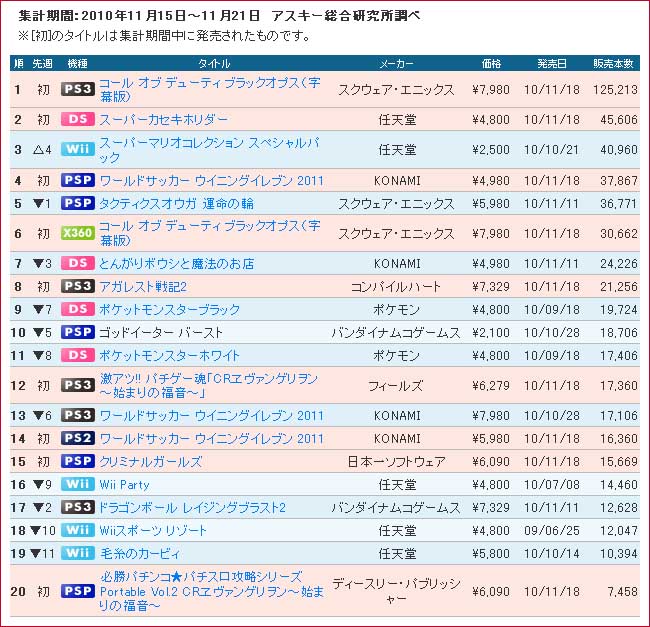Click the PSP badge beside クリミナルガールズ
The width and height of the screenshot is (650, 627).
[78, 461]
